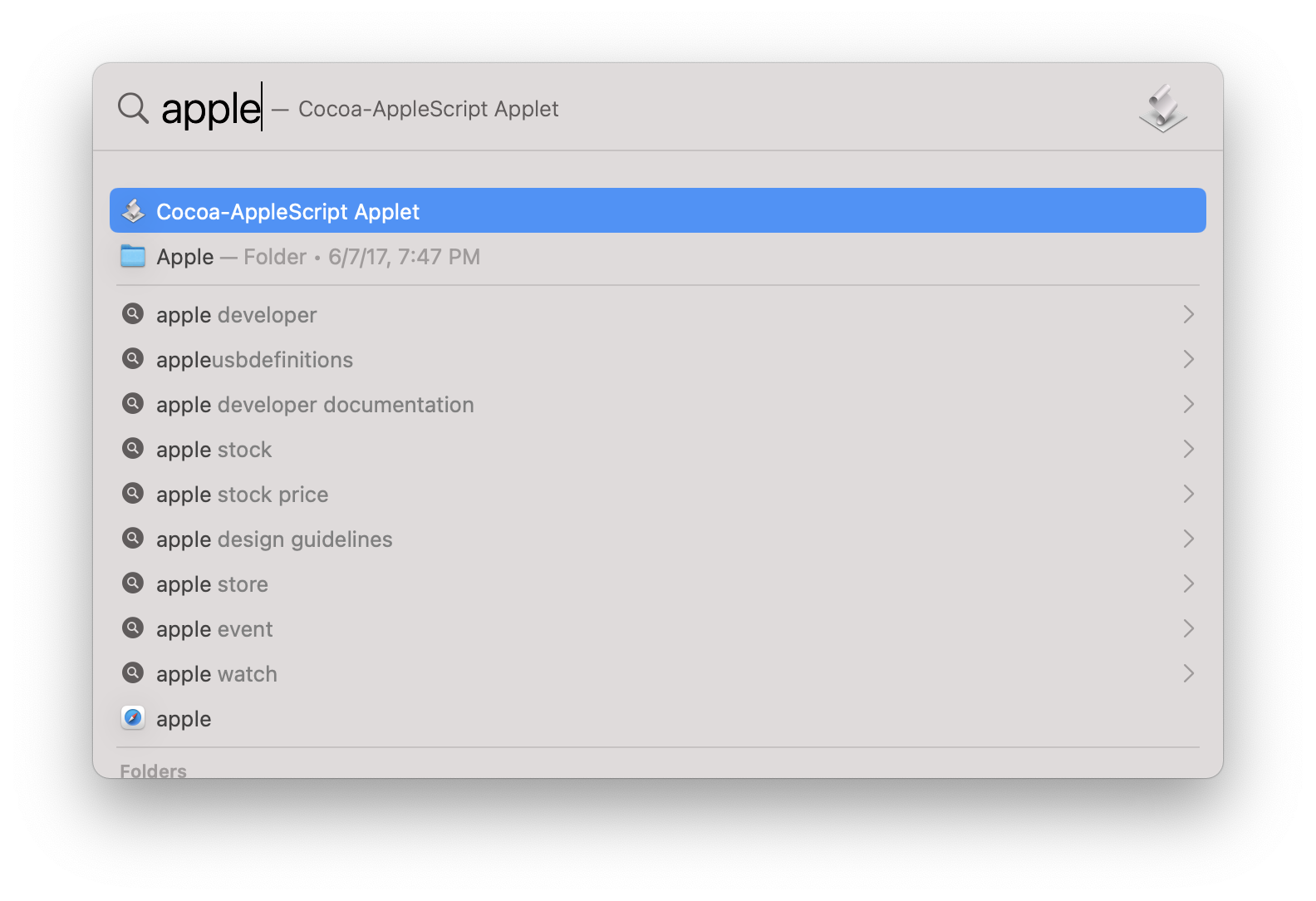Click the folder date '6/7/17, 7:47 PM'
Image resolution: width=1316 pixels, height=901 pixels.
coord(404,257)
